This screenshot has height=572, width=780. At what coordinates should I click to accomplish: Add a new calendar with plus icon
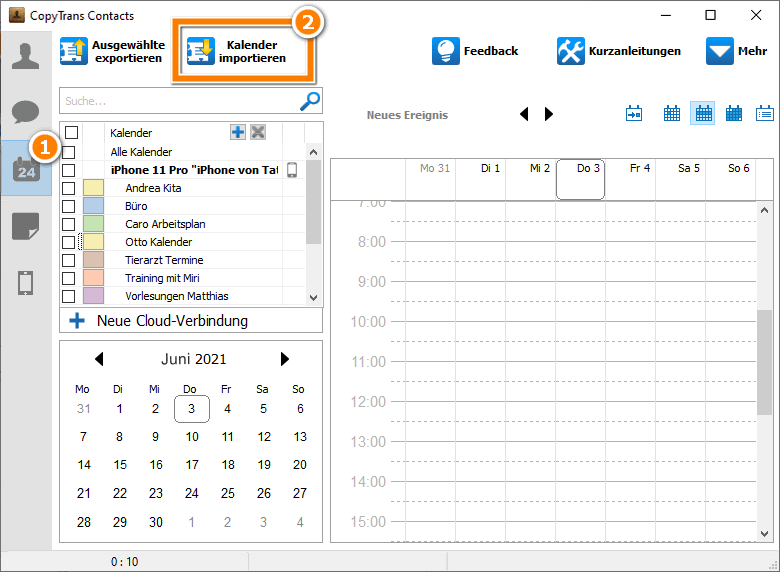pyautogui.click(x=238, y=132)
